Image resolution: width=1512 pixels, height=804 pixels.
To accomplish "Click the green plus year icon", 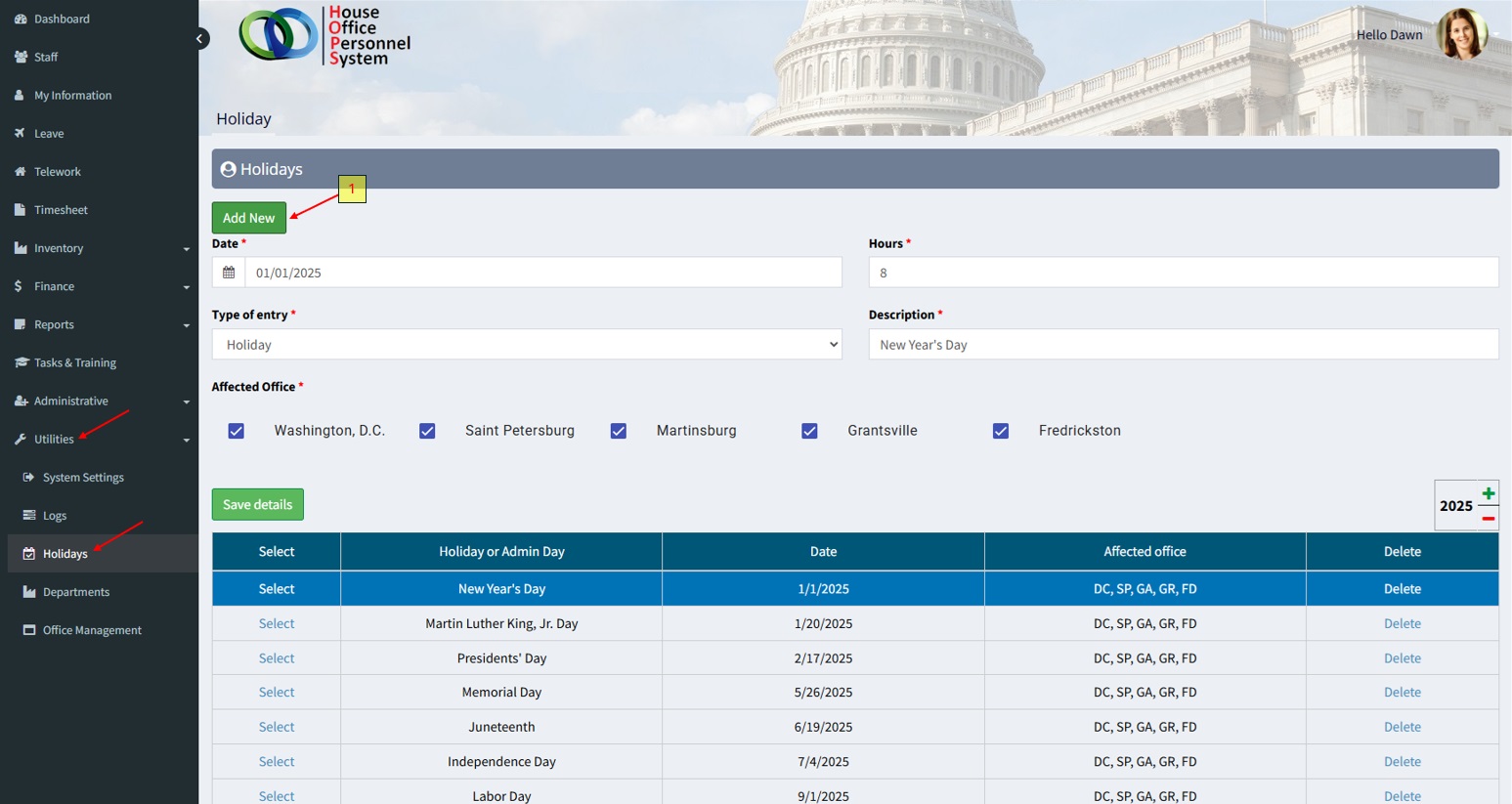I will pos(1488,493).
